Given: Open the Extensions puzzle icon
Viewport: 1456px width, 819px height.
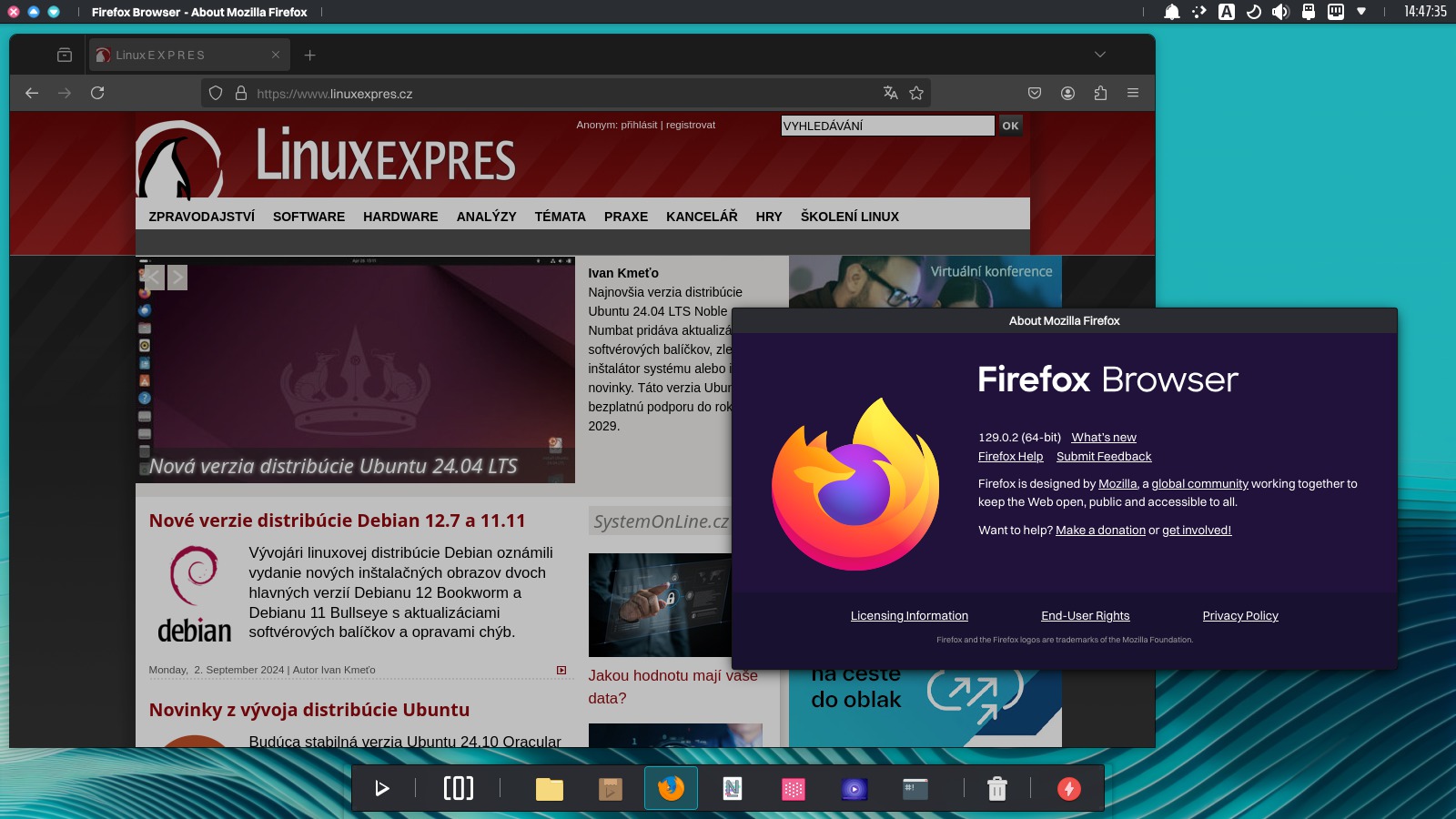Looking at the screenshot, I should 1100,93.
